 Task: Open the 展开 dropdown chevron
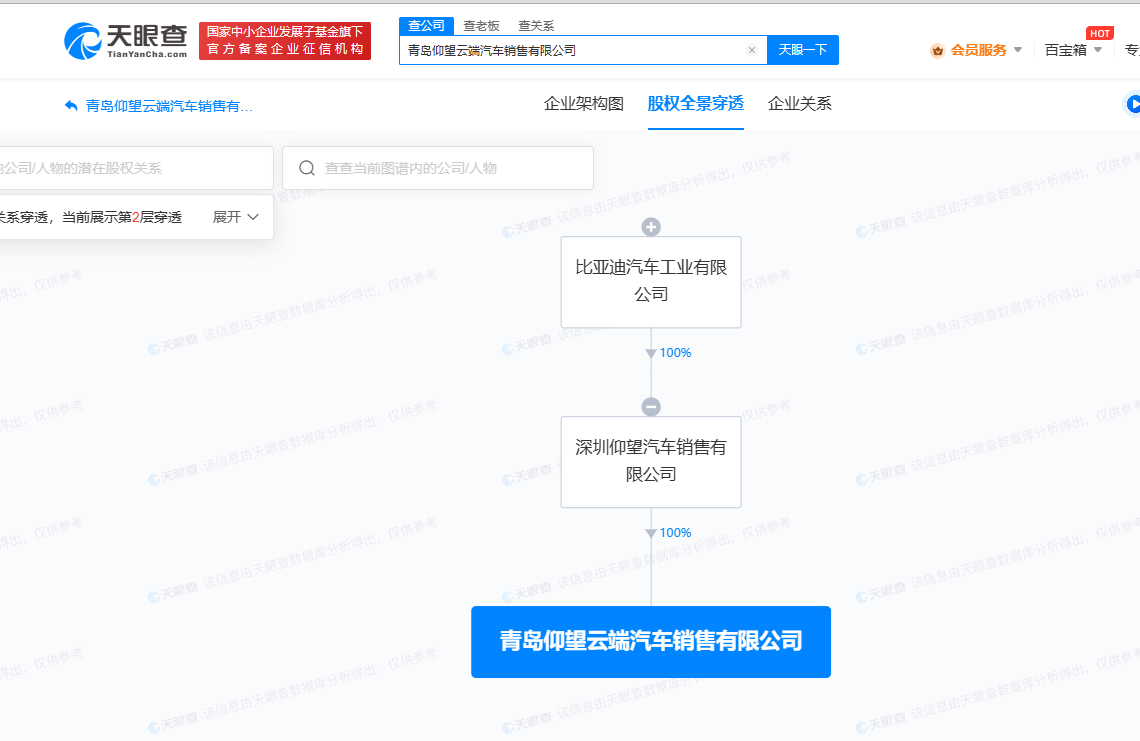253,217
